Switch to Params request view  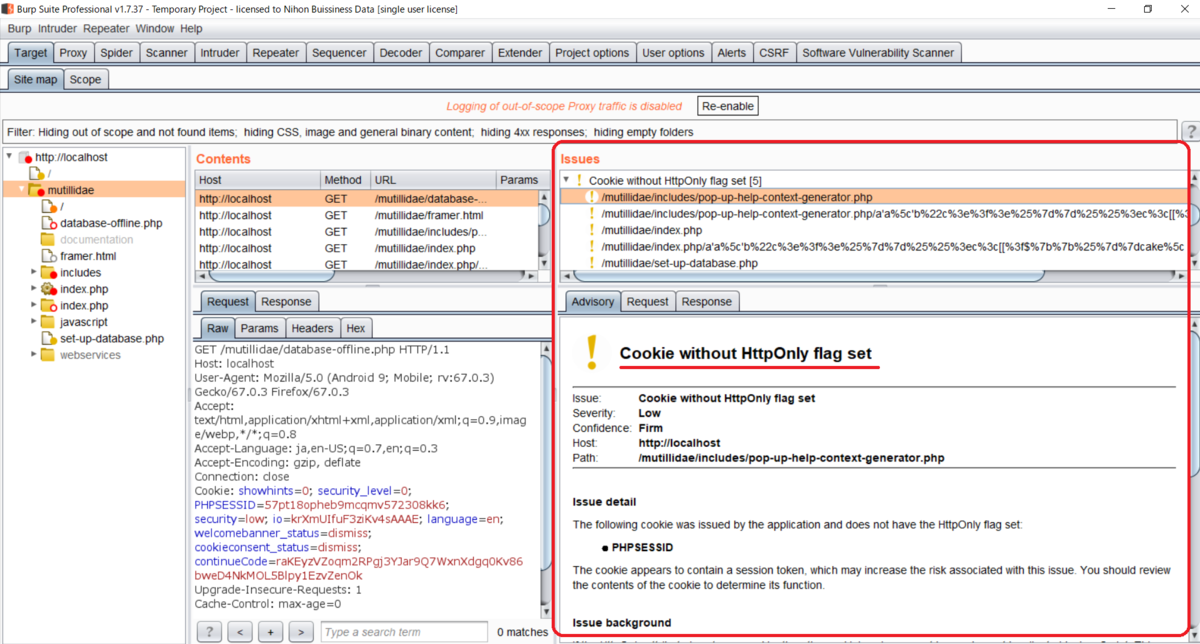pos(260,328)
